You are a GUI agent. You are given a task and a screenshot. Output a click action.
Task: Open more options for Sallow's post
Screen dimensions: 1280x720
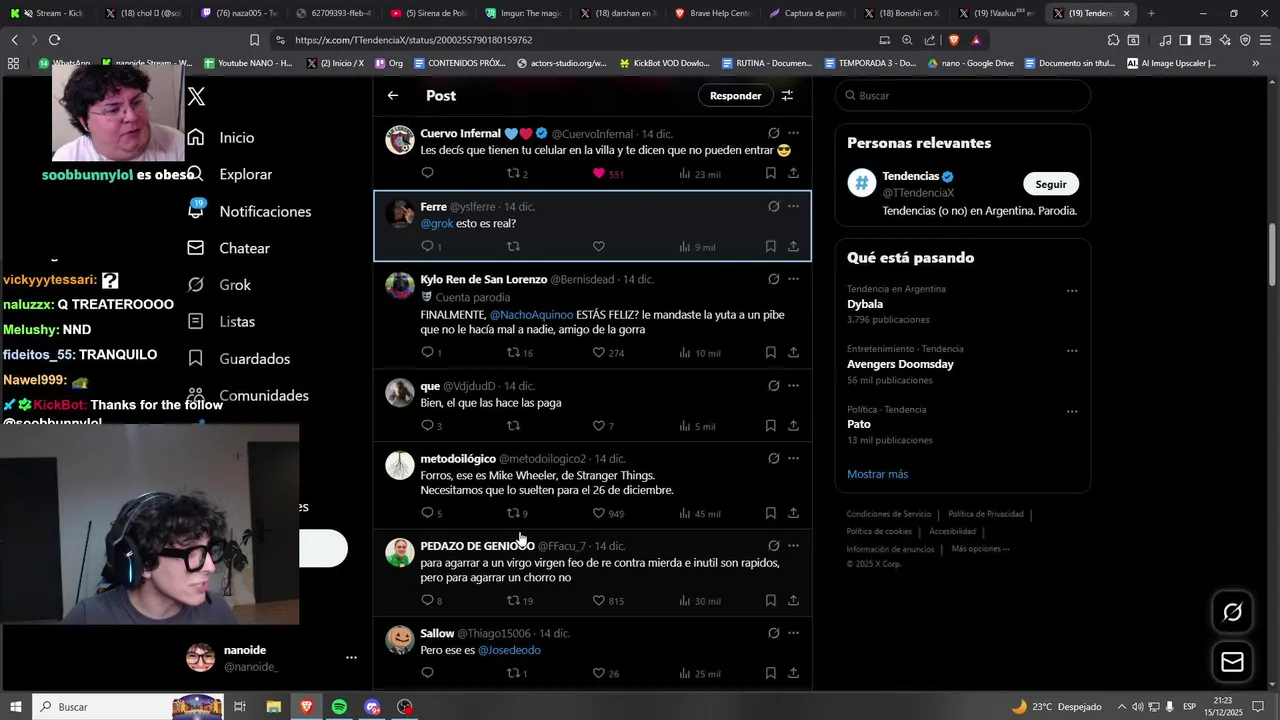tap(793, 634)
